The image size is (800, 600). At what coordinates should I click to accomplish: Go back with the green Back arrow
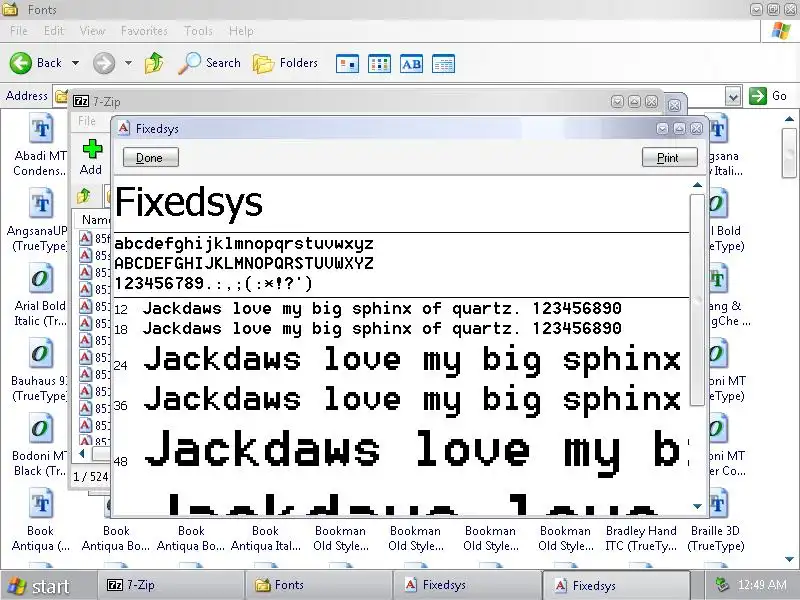pyautogui.click(x=20, y=63)
